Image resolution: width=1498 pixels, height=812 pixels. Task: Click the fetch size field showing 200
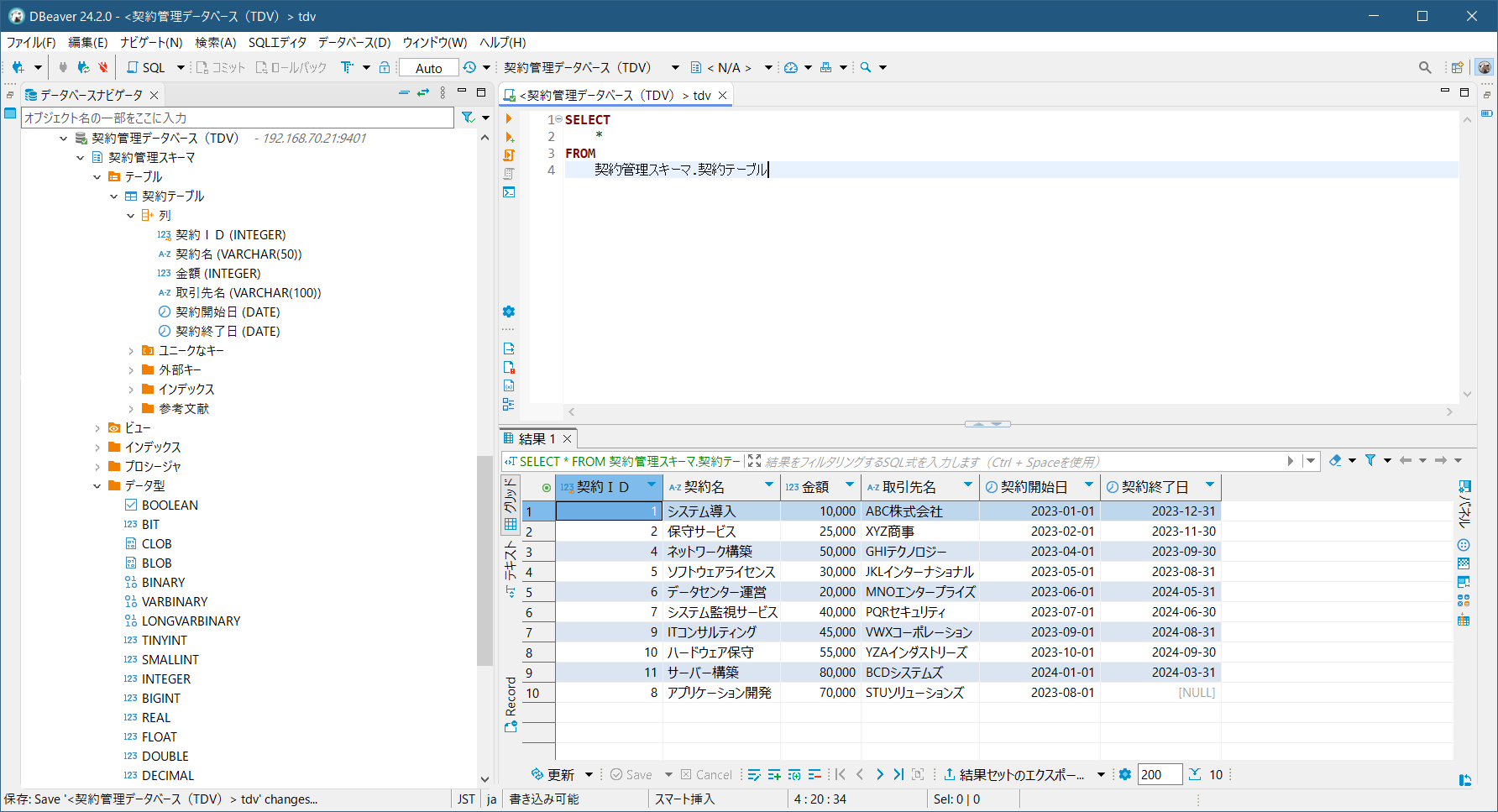(x=1160, y=774)
